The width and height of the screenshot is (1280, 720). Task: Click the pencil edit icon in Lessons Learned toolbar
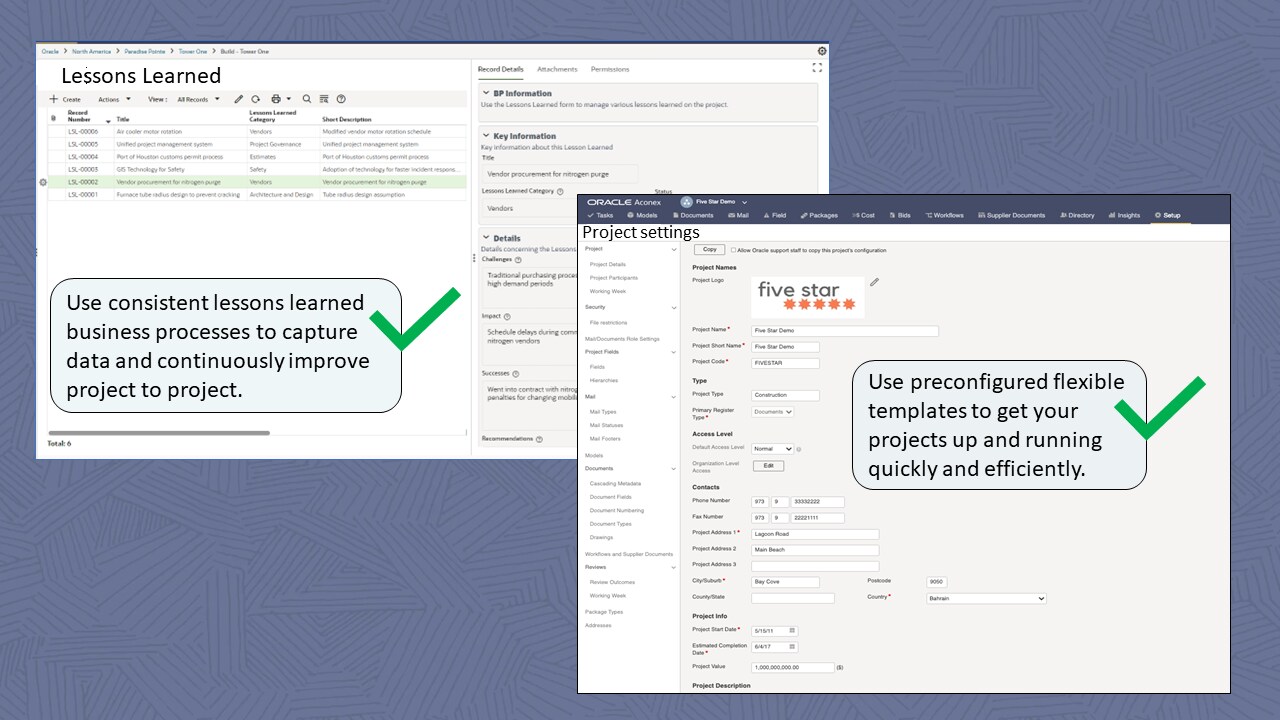(239, 99)
